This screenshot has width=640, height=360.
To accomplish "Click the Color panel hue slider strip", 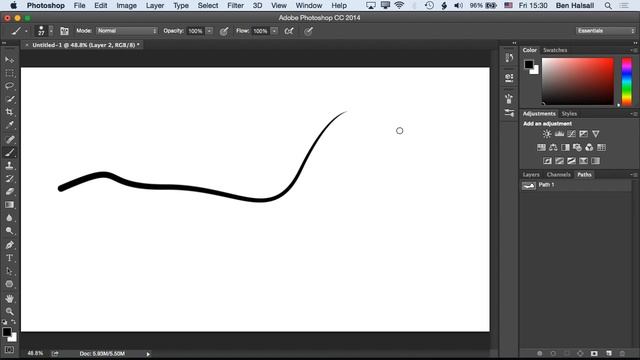I will click(627, 82).
